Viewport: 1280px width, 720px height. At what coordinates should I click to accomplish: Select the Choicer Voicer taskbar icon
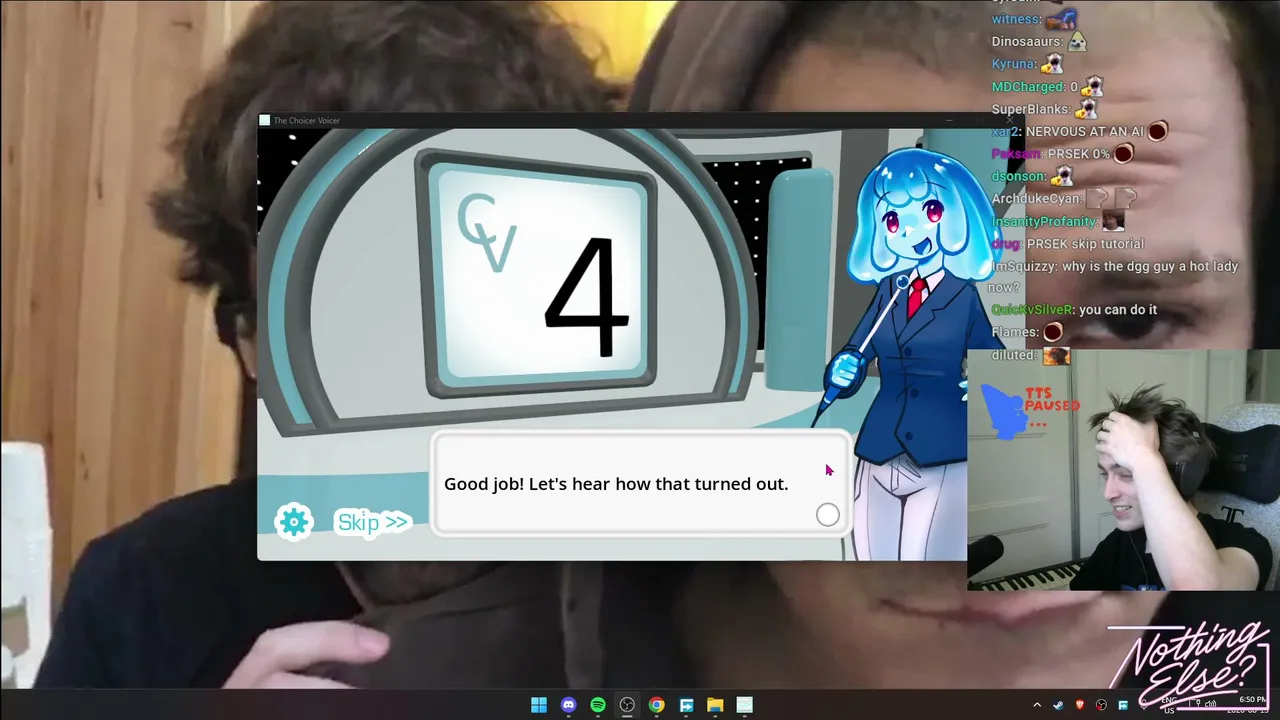click(x=744, y=705)
